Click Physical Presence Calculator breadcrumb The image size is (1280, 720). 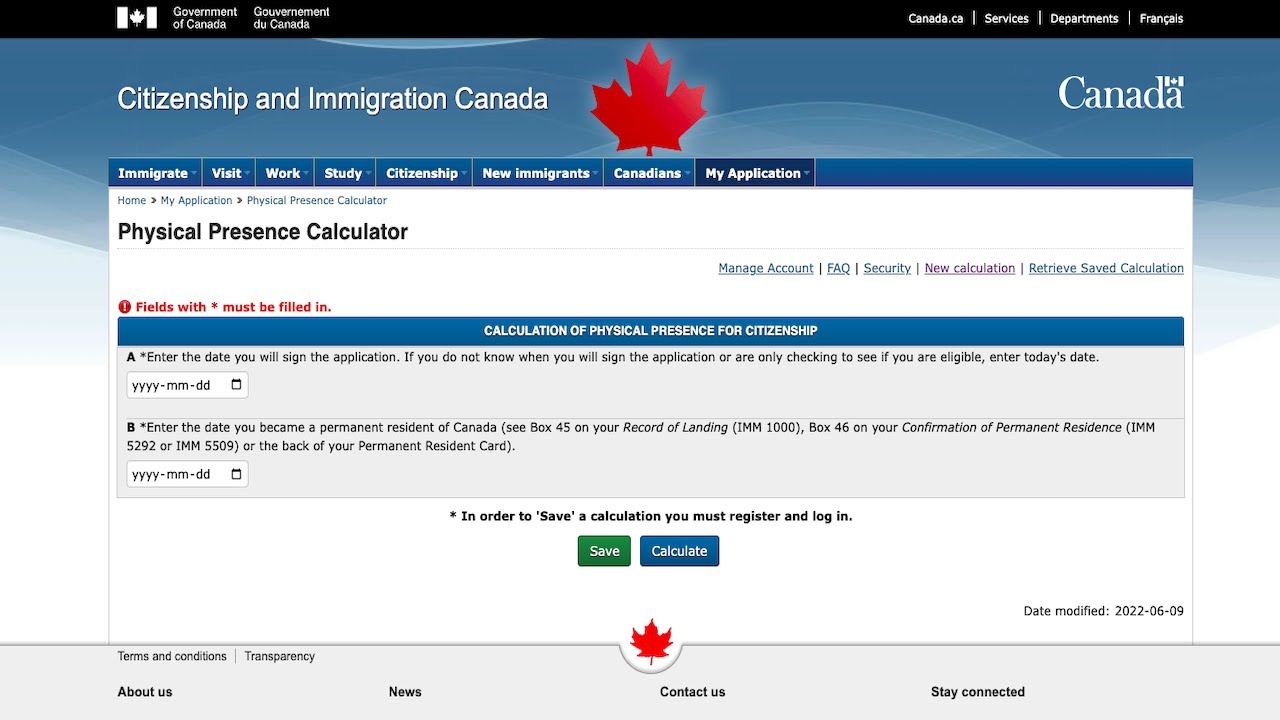(x=316, y=200)
